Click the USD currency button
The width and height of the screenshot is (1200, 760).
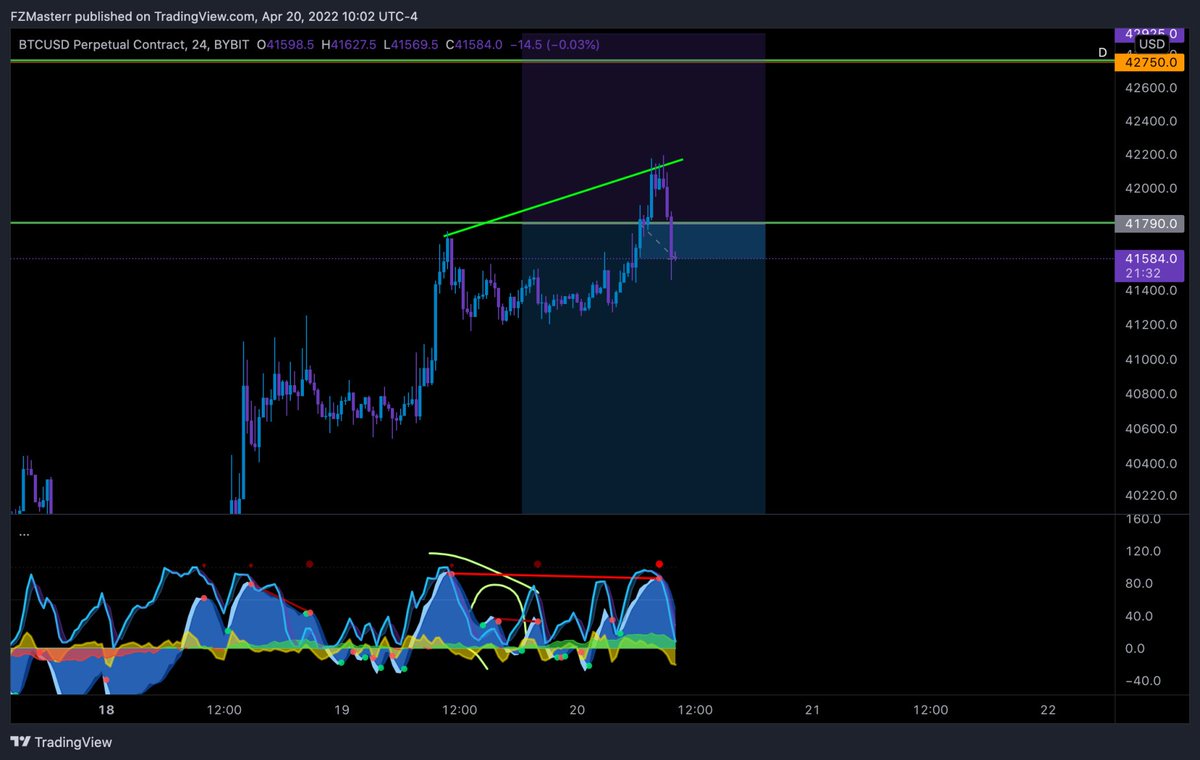(1151, 44)
